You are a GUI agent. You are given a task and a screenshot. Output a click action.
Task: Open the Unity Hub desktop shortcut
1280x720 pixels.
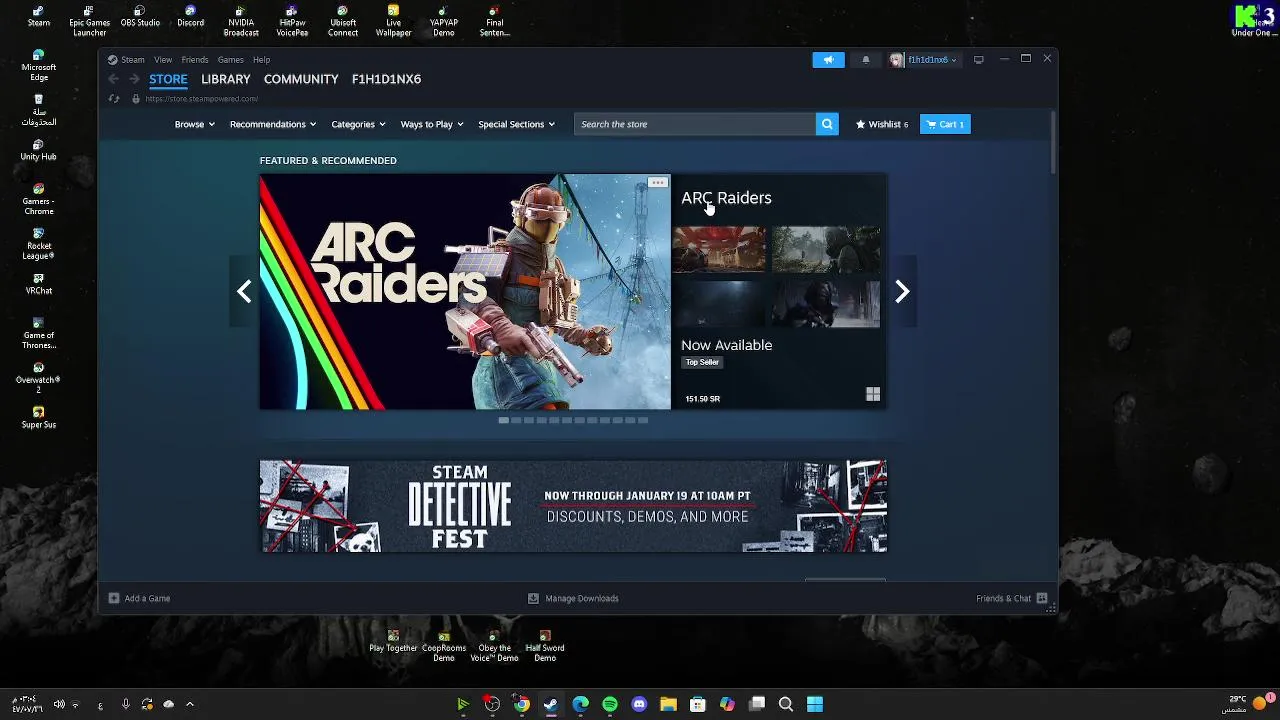pos(38,151)
